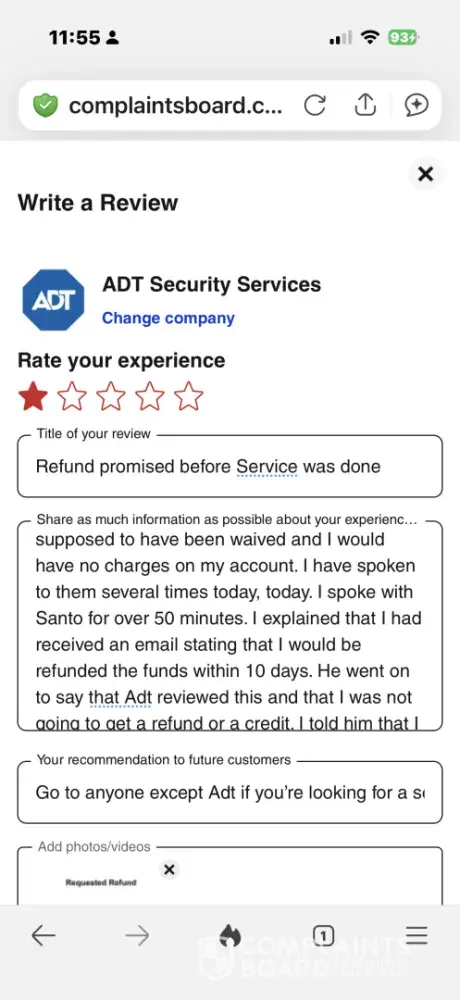Select the first star rating
This screenshot has height=1000, width=460.
click(33, 396)
